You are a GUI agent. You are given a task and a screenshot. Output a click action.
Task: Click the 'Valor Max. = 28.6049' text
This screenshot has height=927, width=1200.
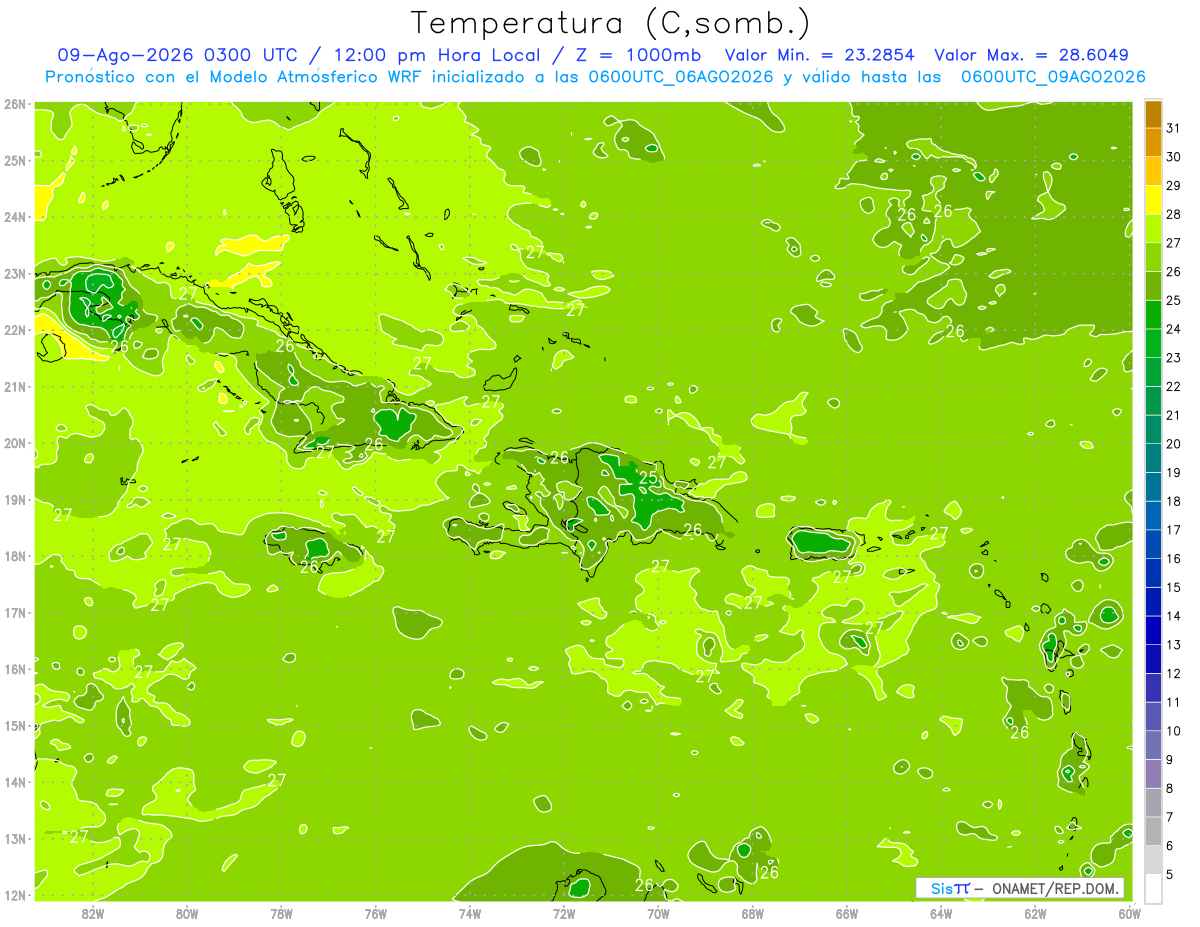(x=1031, y=55)
